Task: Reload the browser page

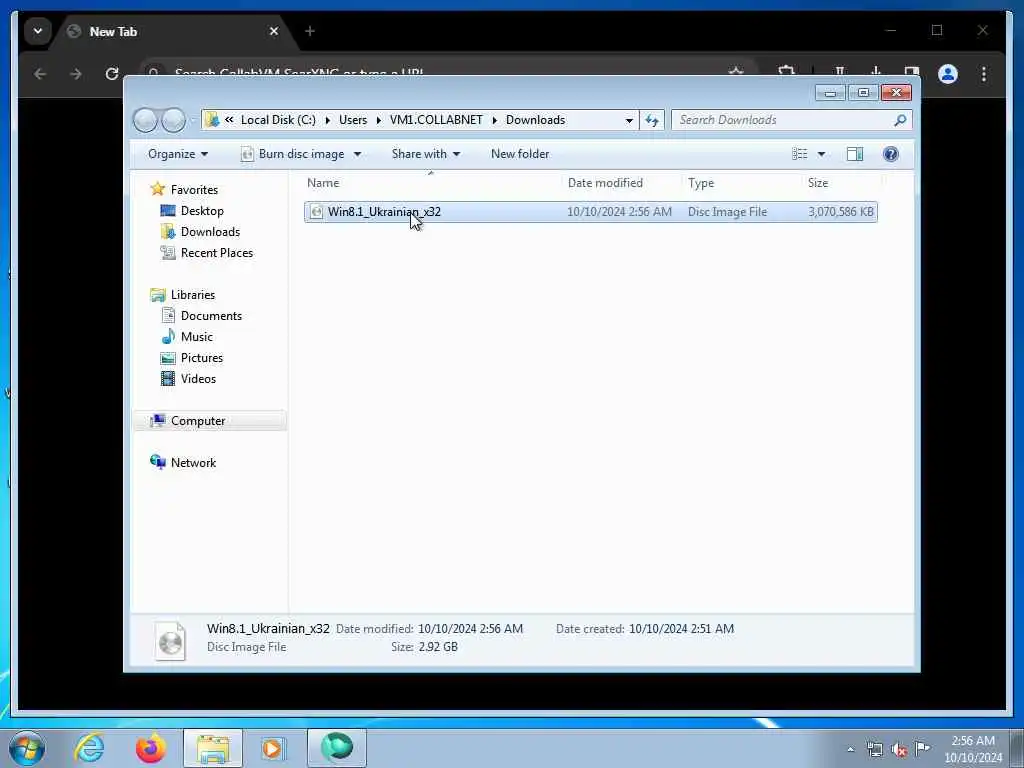Action: point(112,74)
